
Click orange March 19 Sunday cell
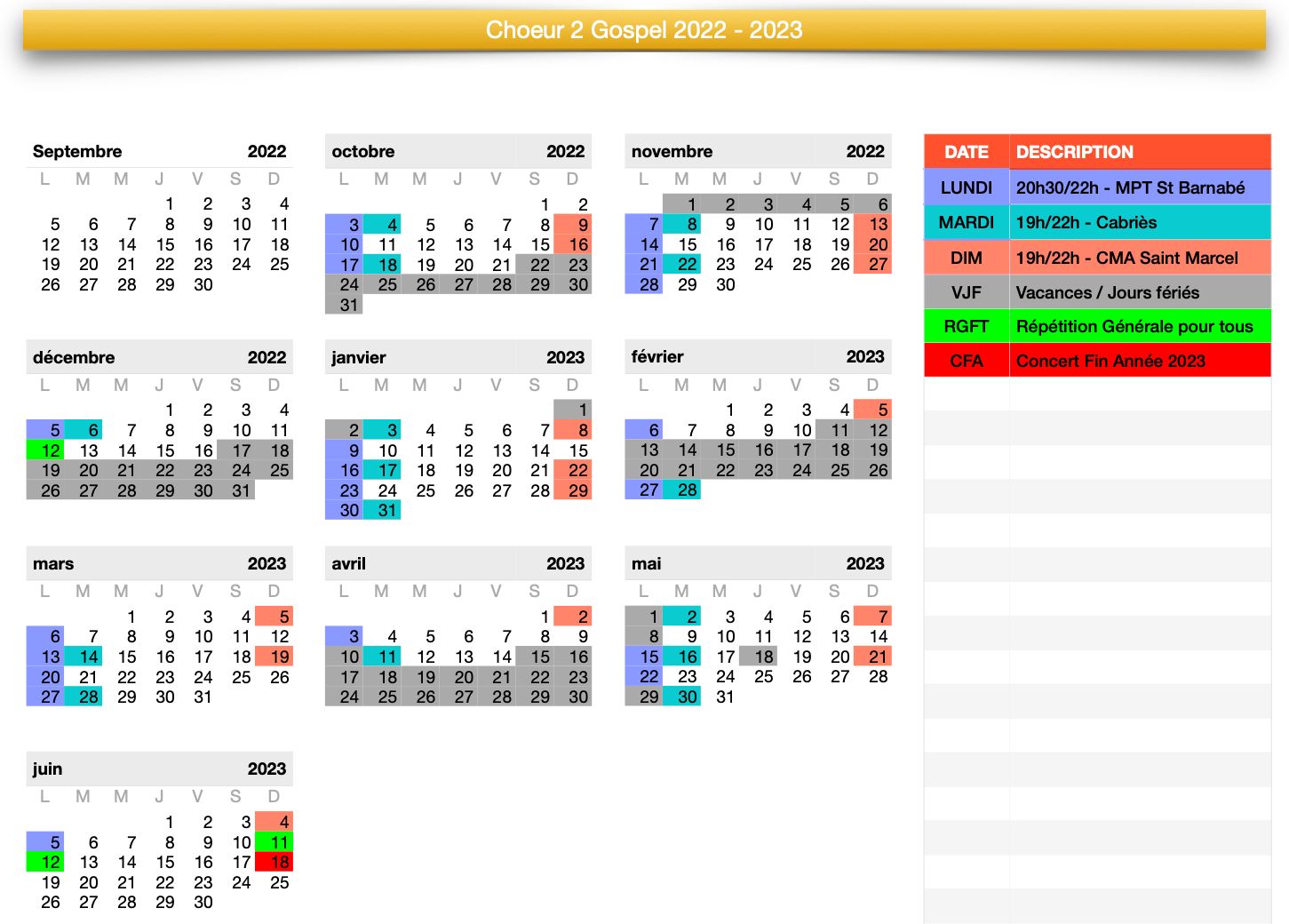(x=275, y=657)
